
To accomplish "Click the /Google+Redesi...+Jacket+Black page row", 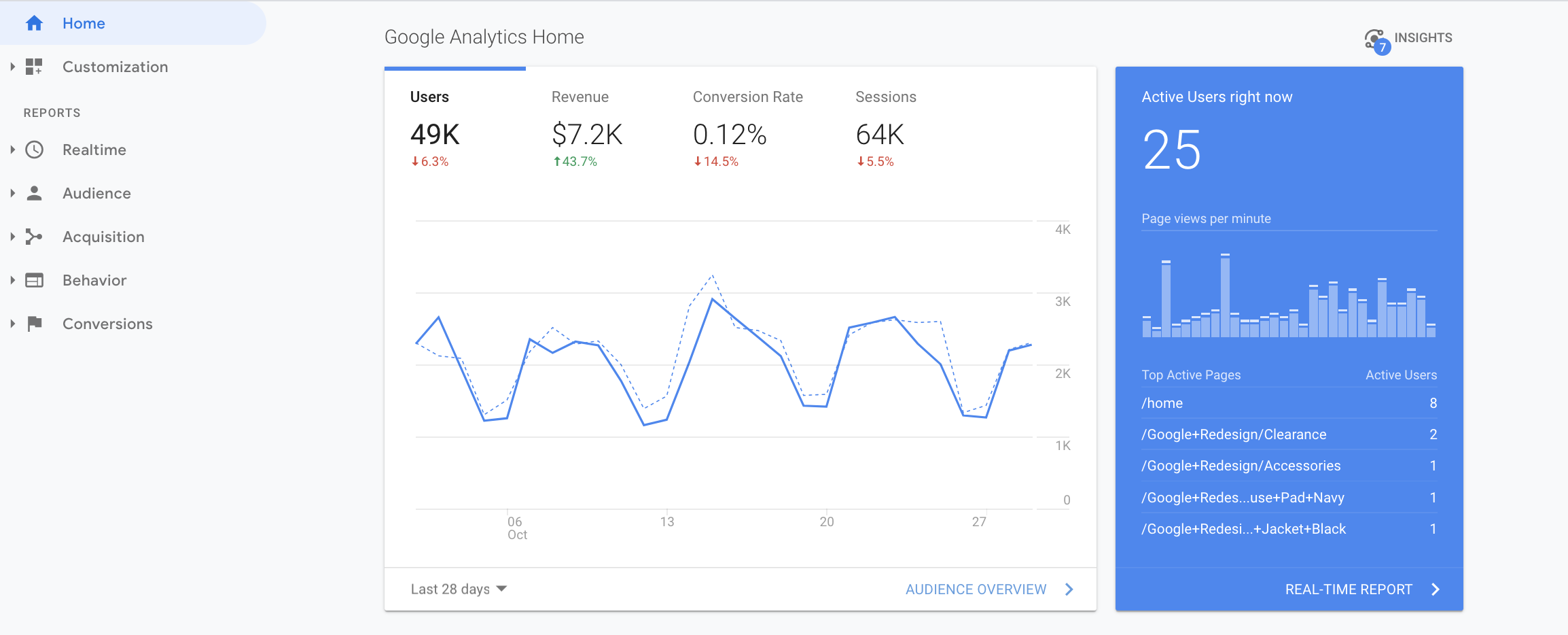I will (x=1289, y=529).
